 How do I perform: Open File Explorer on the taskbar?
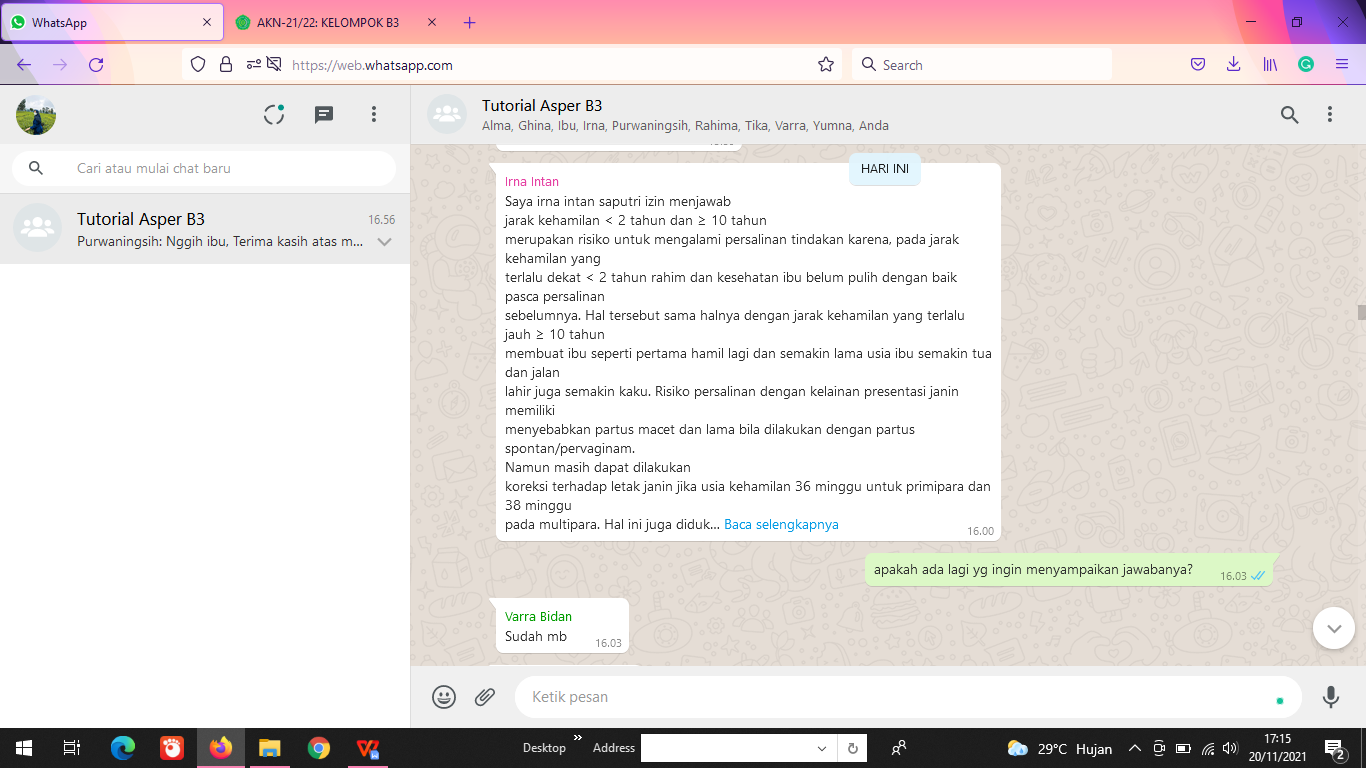270,748
